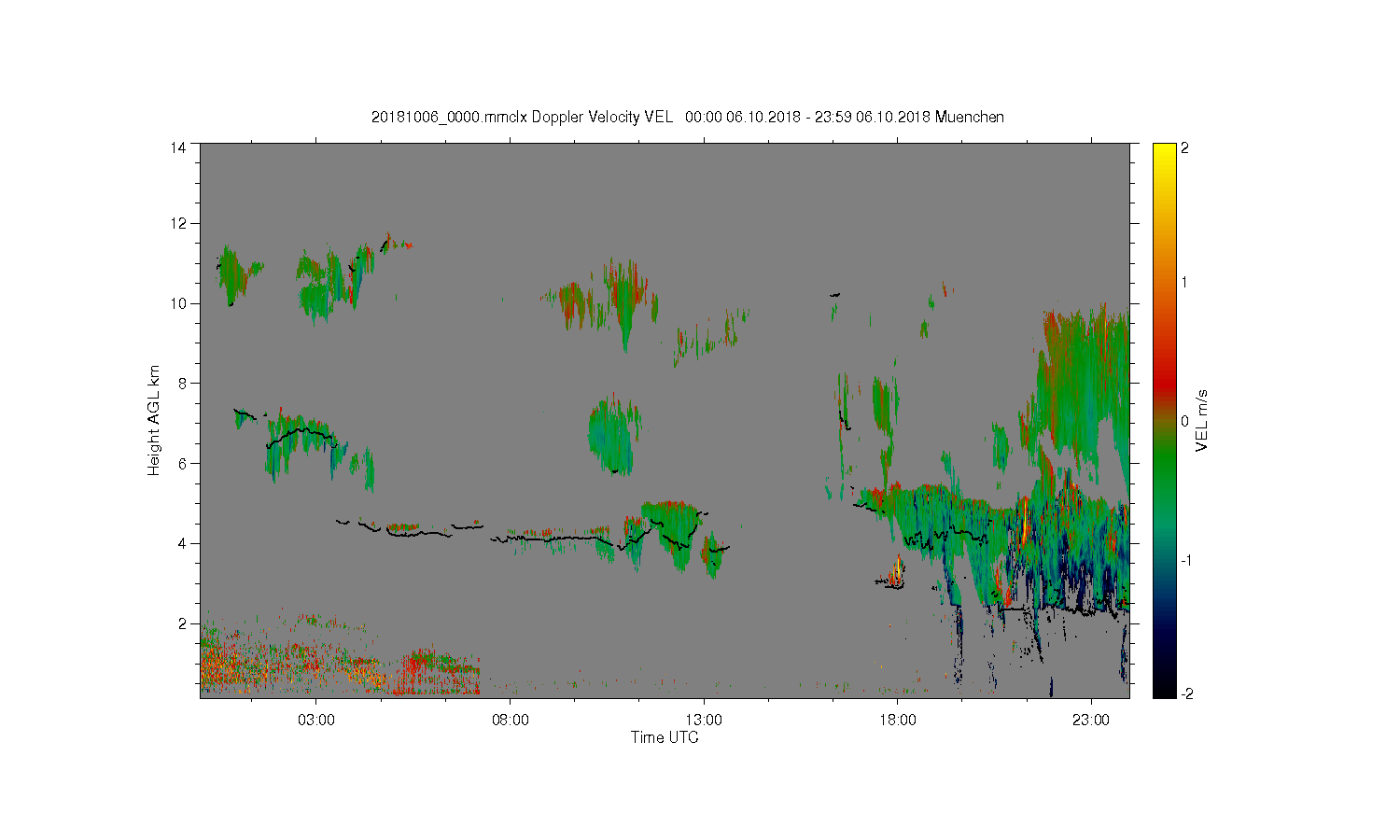Click the plot title starting with 20181006_0000.mmclx
The width and height of the screenshot is (1400, 840).
pyautogui.click(x=688, y=117)
